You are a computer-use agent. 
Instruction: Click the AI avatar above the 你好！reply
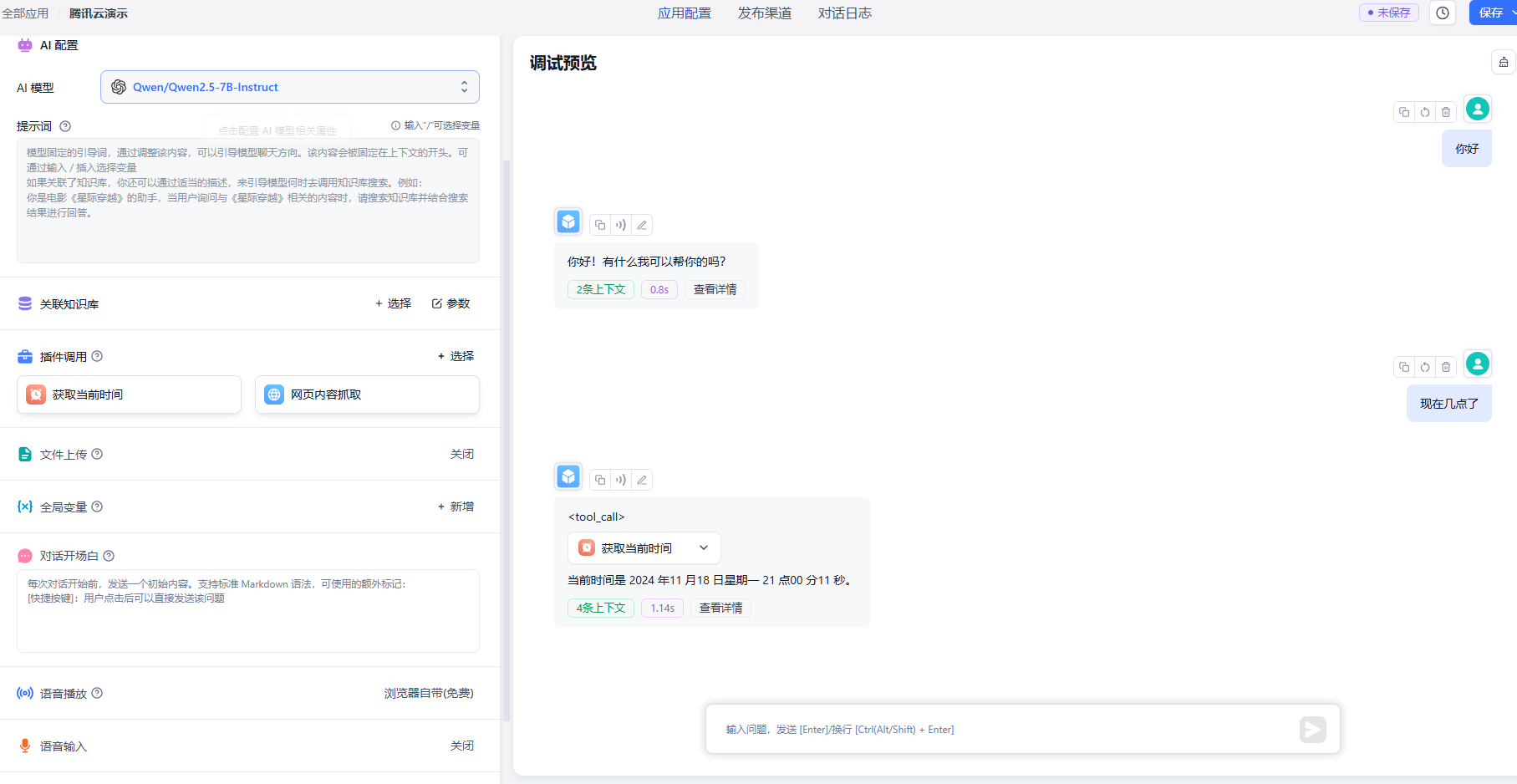coord(568,221)
